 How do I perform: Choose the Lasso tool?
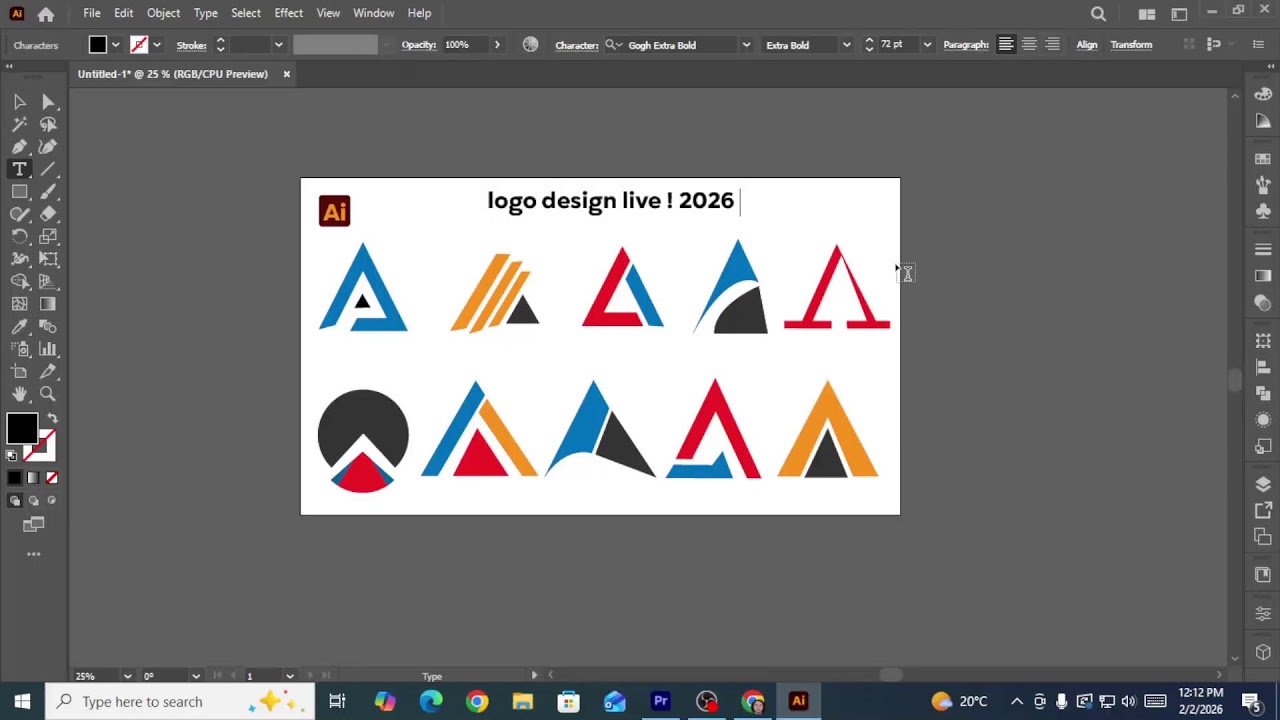(x=48, y=125)
